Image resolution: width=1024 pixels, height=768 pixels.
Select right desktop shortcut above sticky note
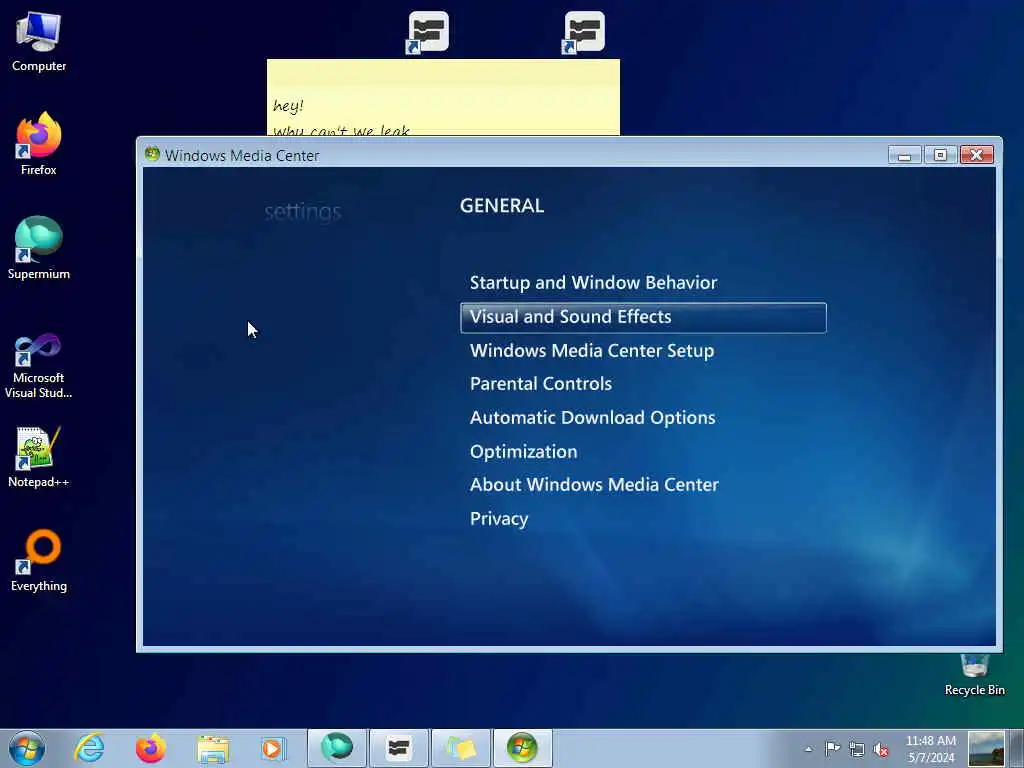pyautogui.click(x=584, y=32)
